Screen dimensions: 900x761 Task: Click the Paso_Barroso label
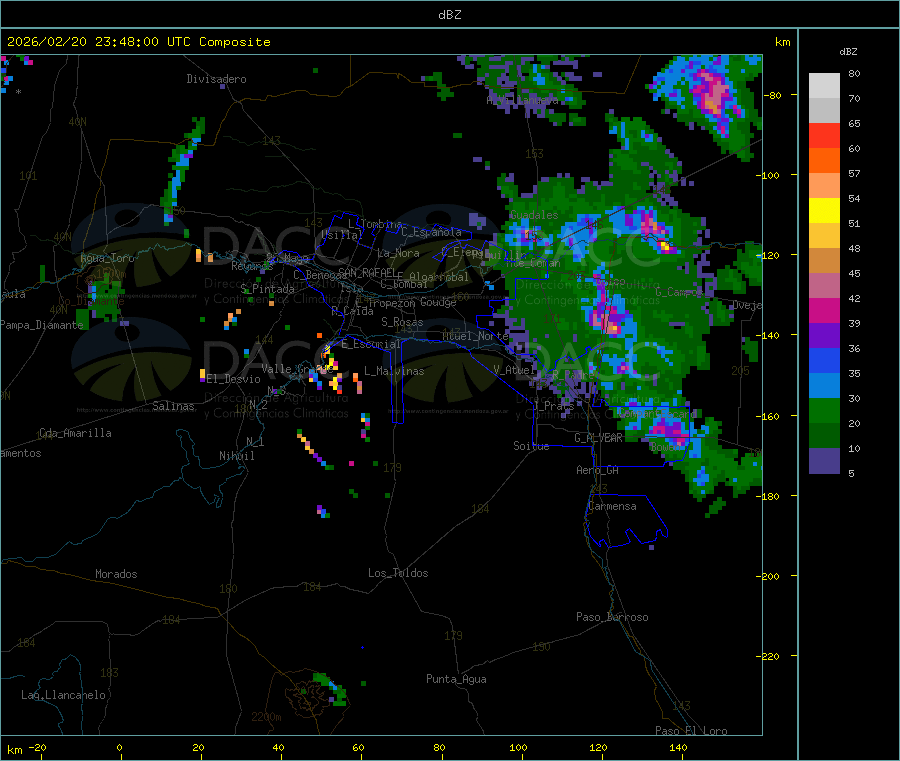coord(612,617)
